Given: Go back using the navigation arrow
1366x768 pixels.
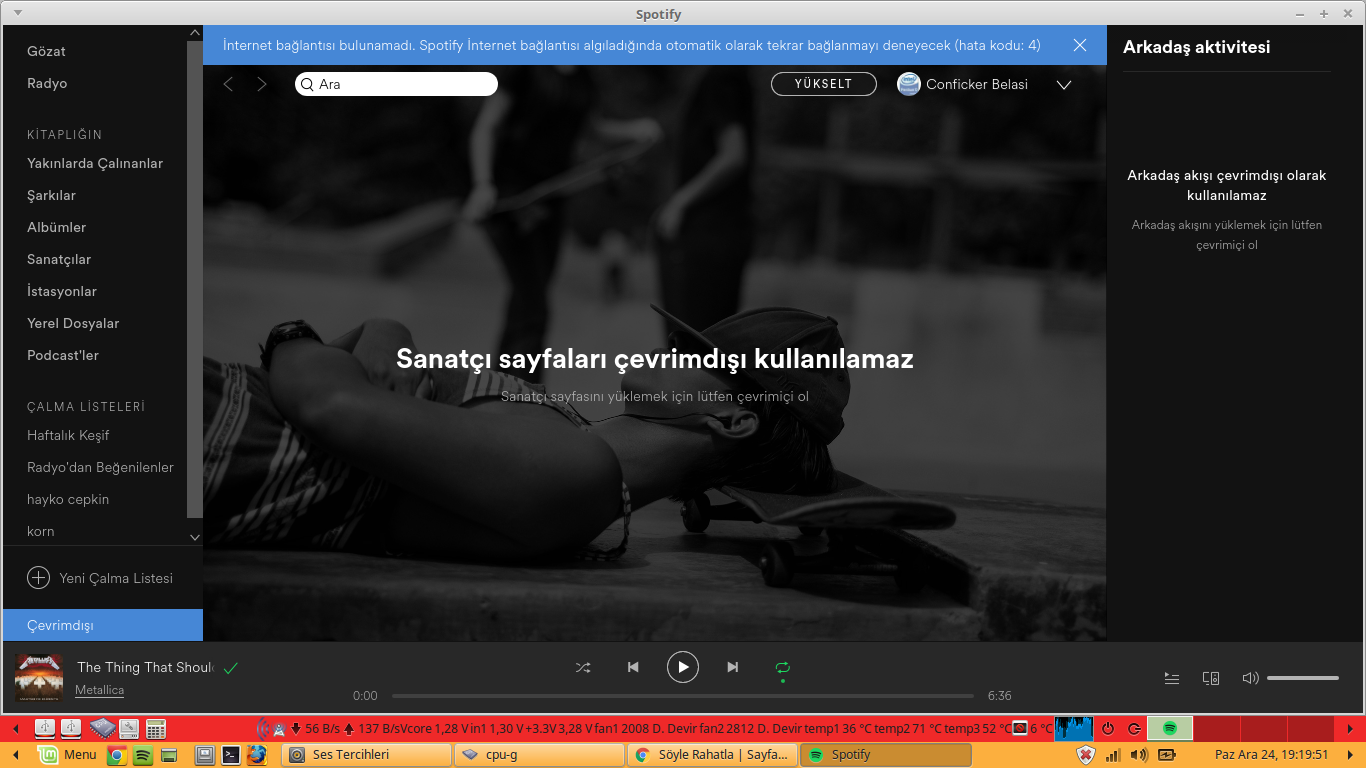Looking at the screenshot, I should 228,84.
